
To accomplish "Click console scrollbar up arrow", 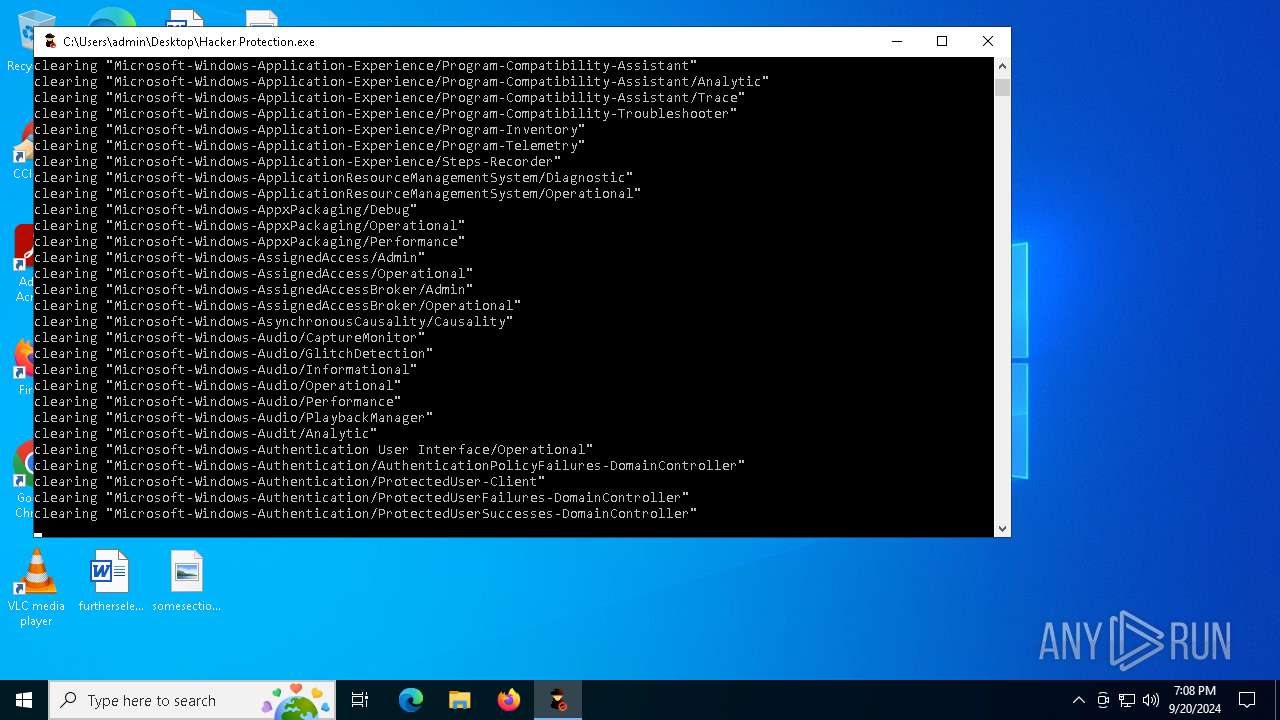I will tap(1002, 66).
